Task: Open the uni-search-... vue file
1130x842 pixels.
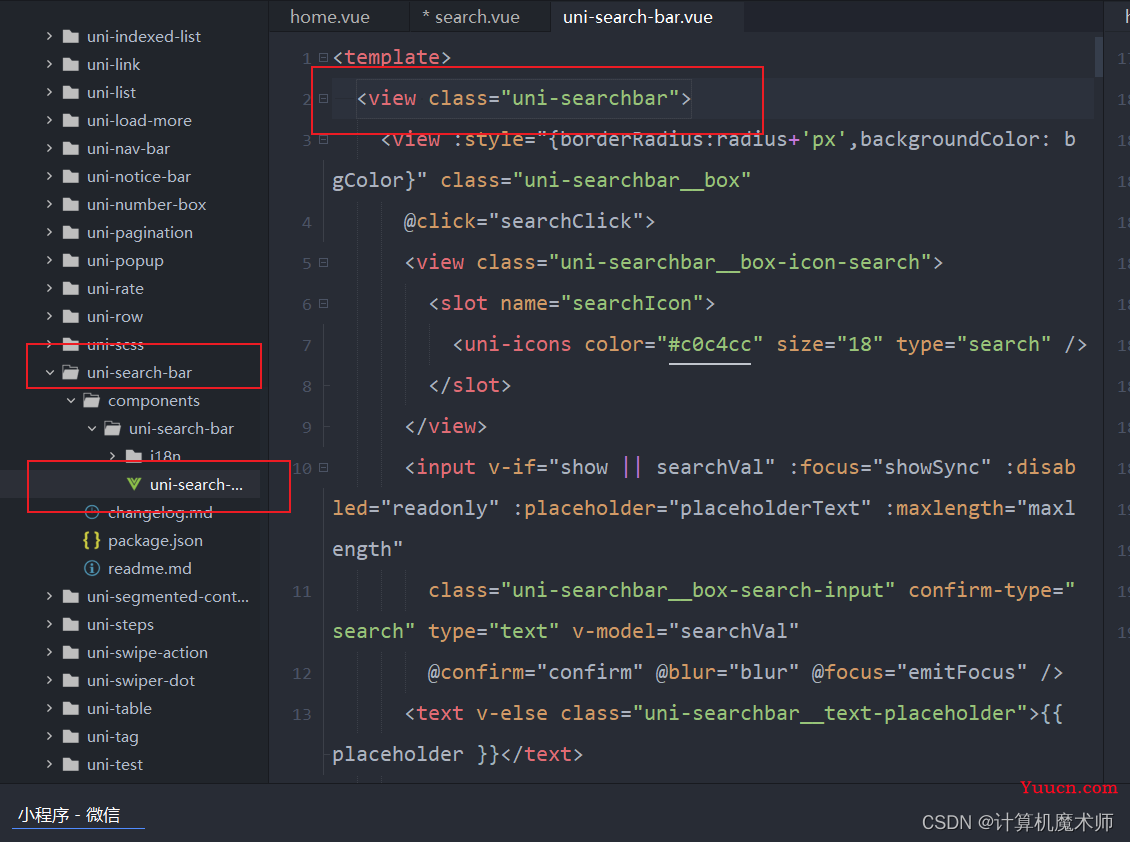Action: pos(196,484)
